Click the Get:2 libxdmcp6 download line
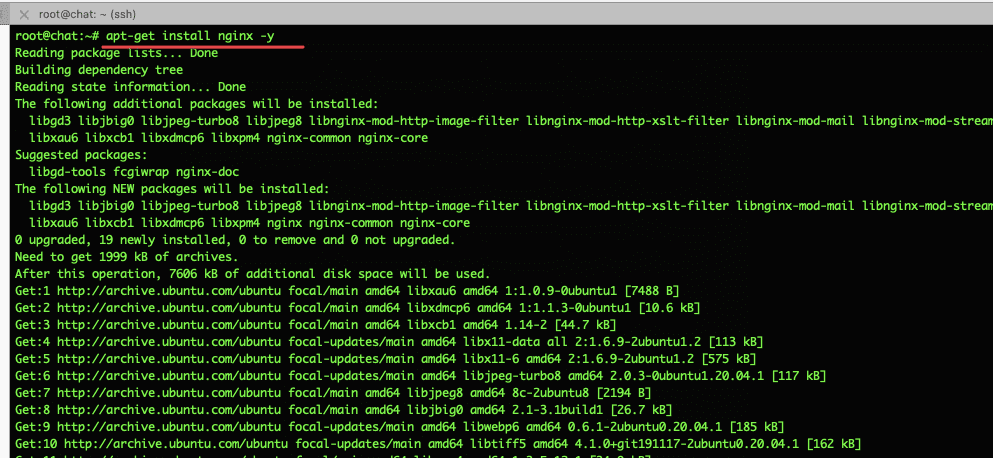This screenshot has width=993, height=458. 357,308
